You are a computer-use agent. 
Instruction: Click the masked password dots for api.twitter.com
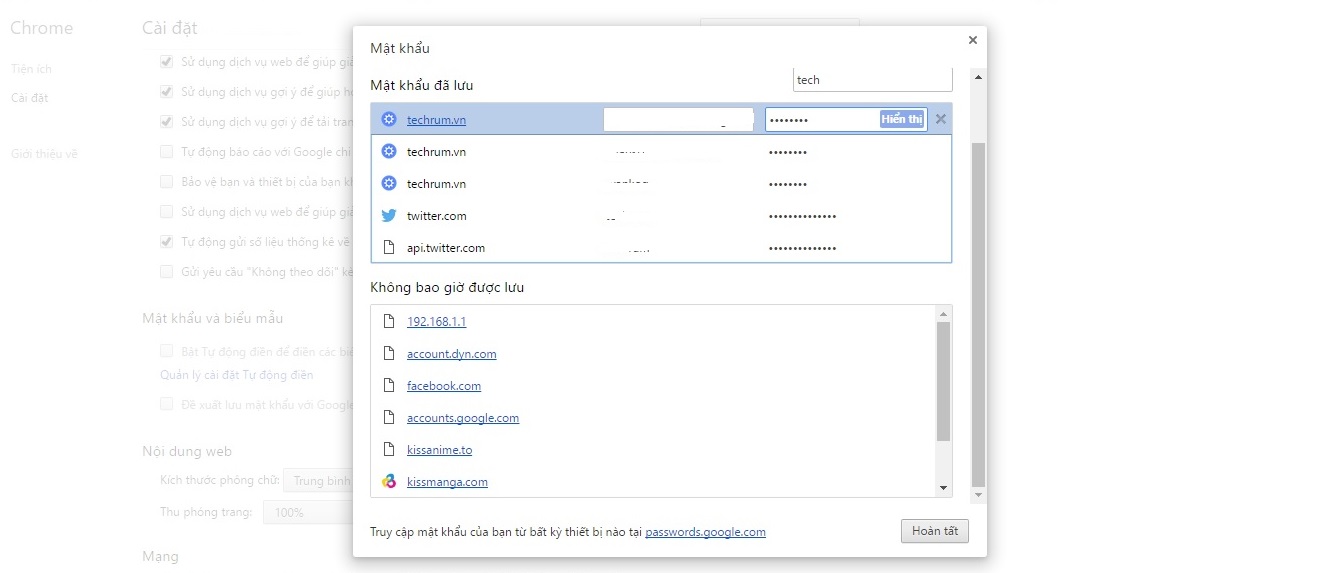[802, 248]
